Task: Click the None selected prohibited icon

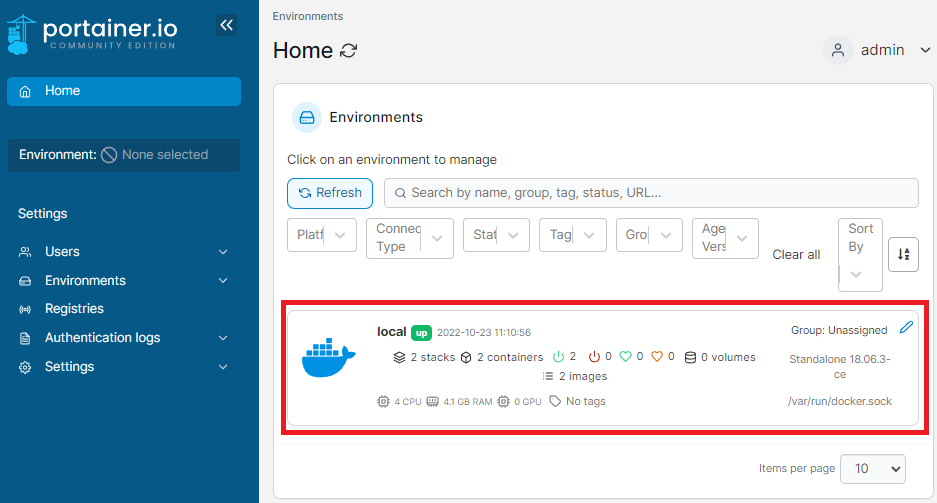Action: click(x=109, y=155)
